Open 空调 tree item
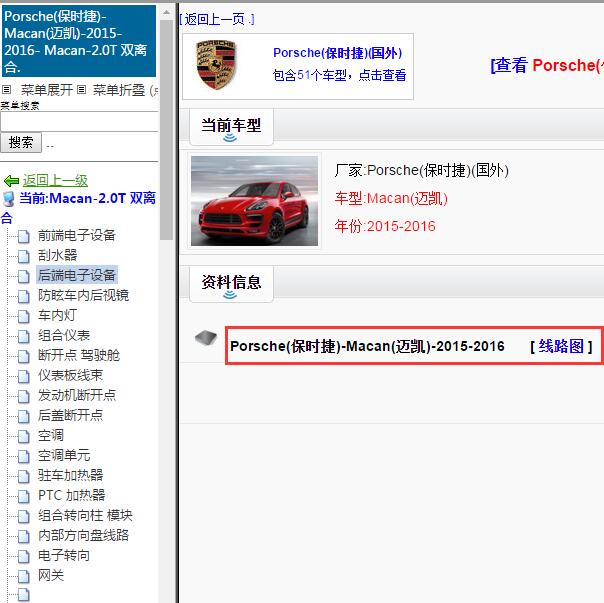Image resolution: width=604 pixels, height=603 pixels. click(51, 435)
